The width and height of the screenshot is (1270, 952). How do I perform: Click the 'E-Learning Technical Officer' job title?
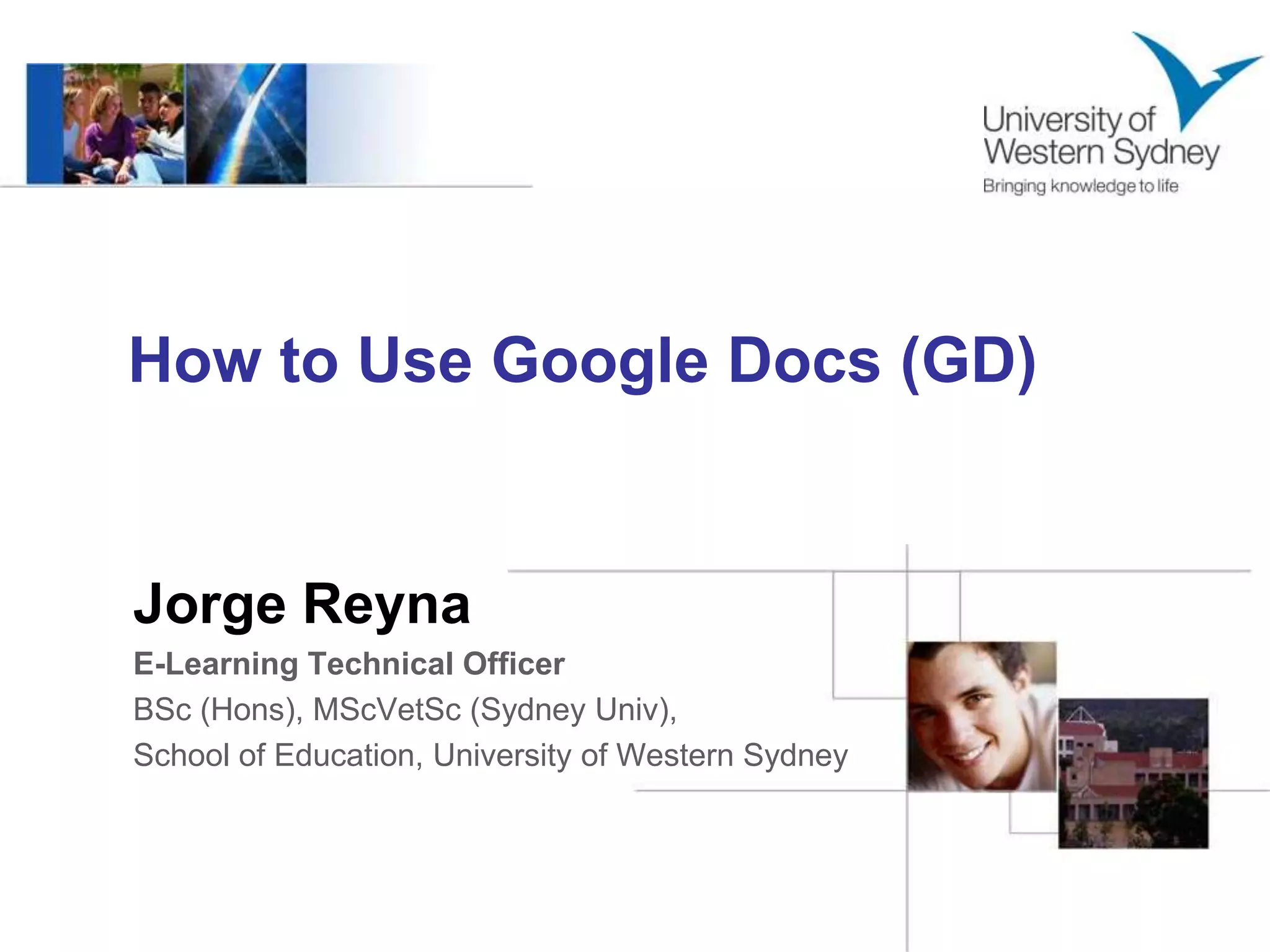click(349, 664)
